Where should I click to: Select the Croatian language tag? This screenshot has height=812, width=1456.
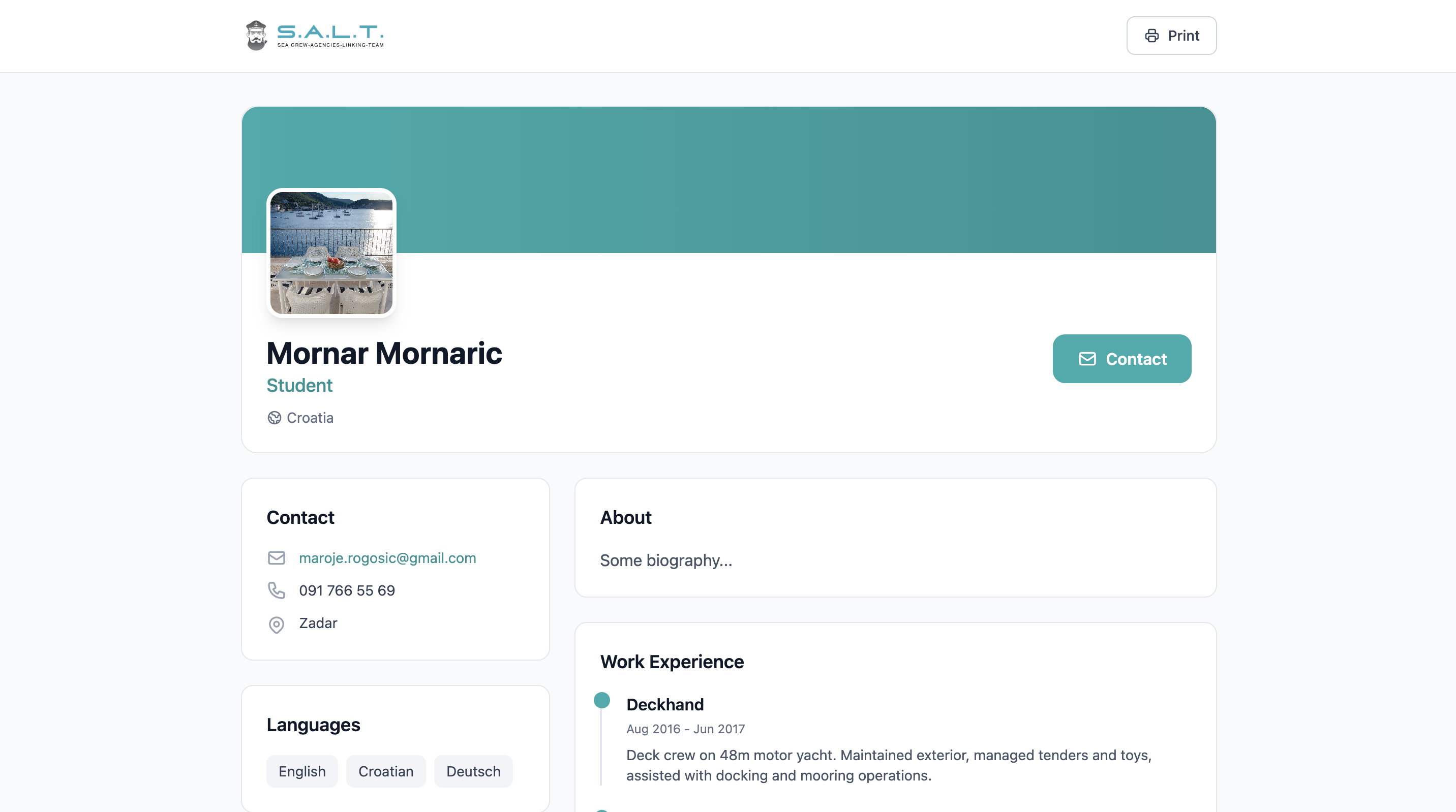385,771
